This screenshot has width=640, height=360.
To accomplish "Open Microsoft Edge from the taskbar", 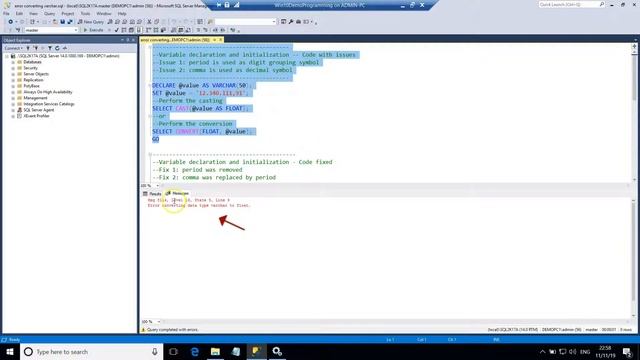I will tap(195, 351).
